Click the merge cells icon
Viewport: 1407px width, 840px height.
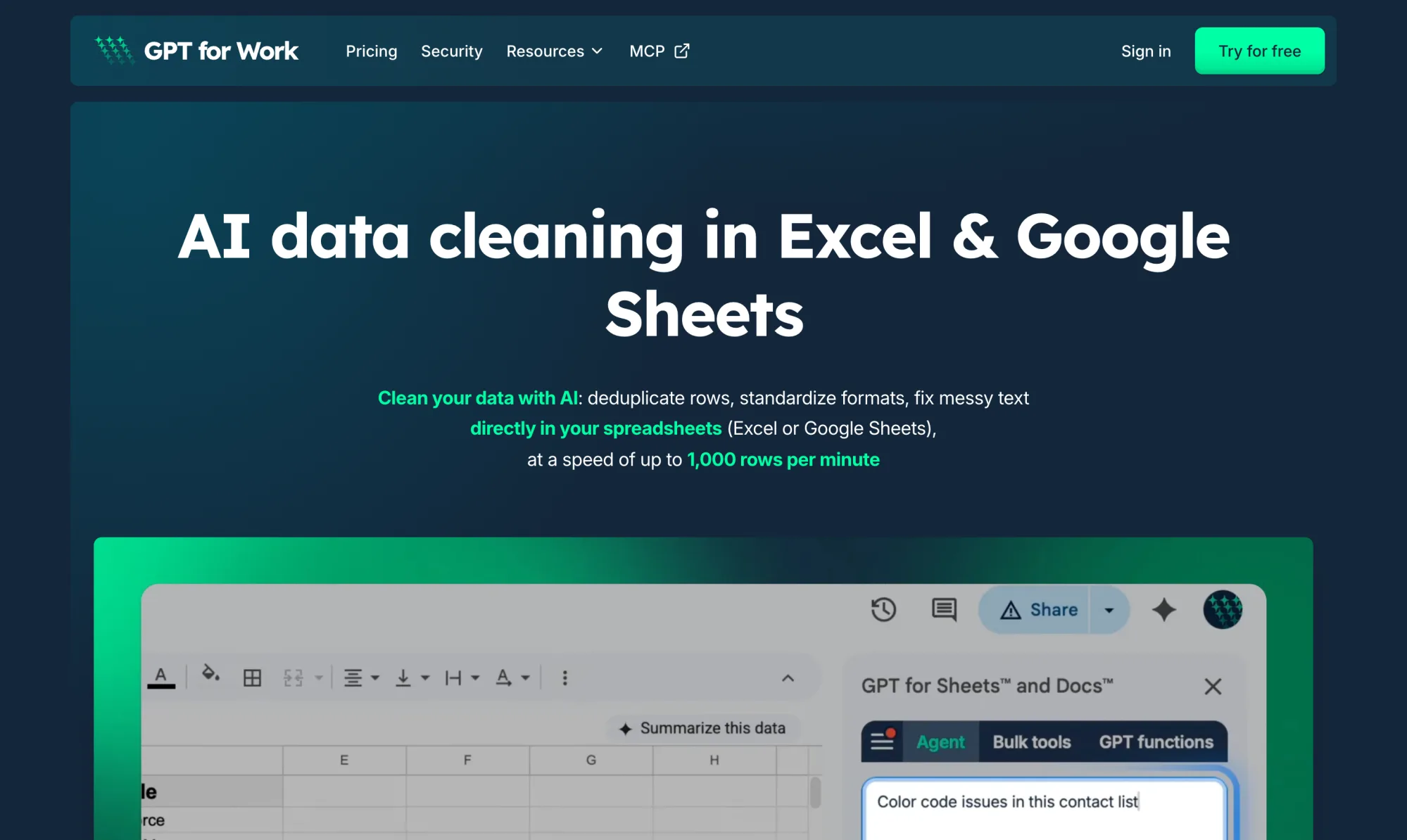[x=293, y=678]
